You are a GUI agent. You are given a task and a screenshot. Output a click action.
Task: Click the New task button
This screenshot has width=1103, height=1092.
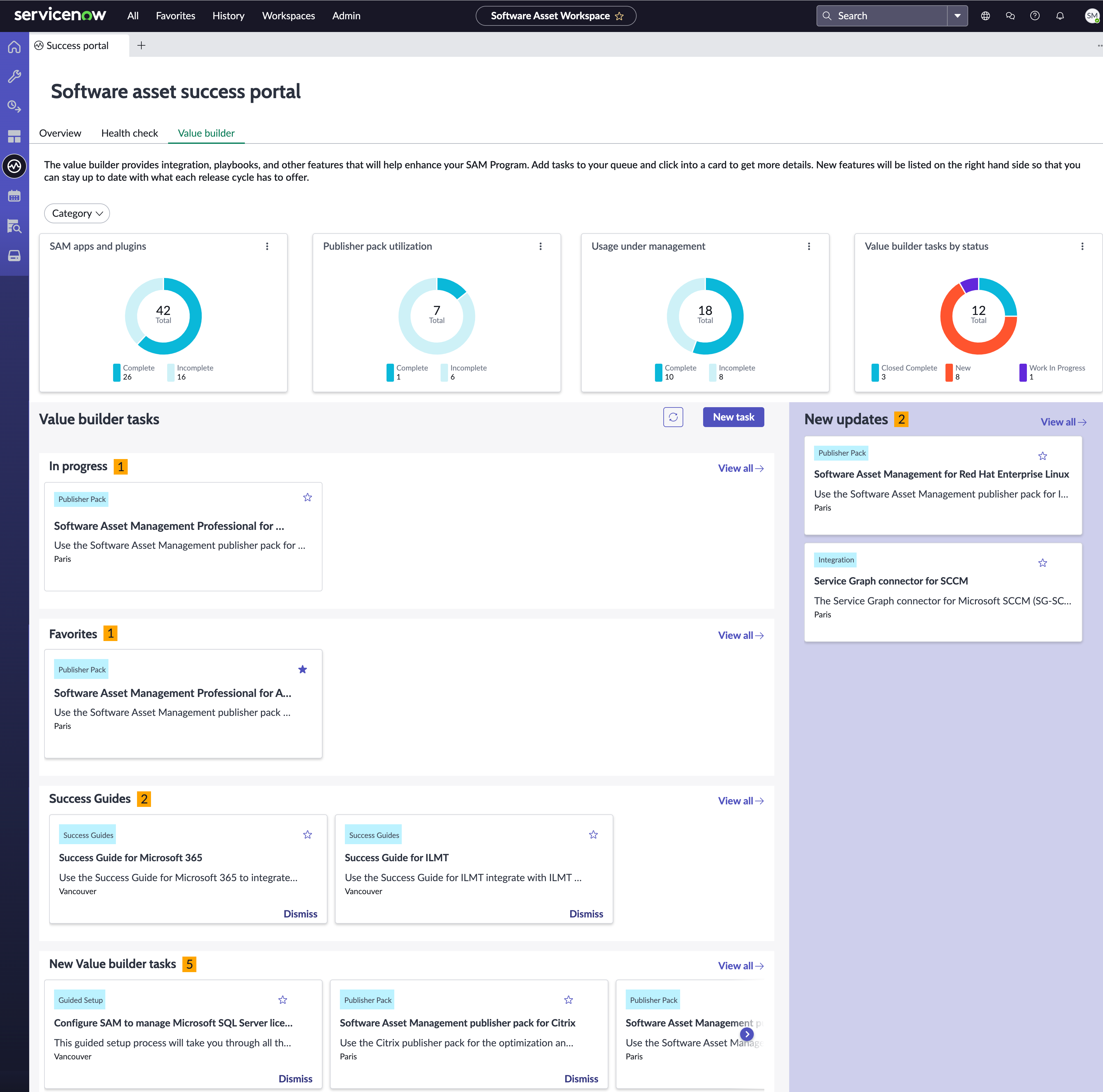pos(734,417)
